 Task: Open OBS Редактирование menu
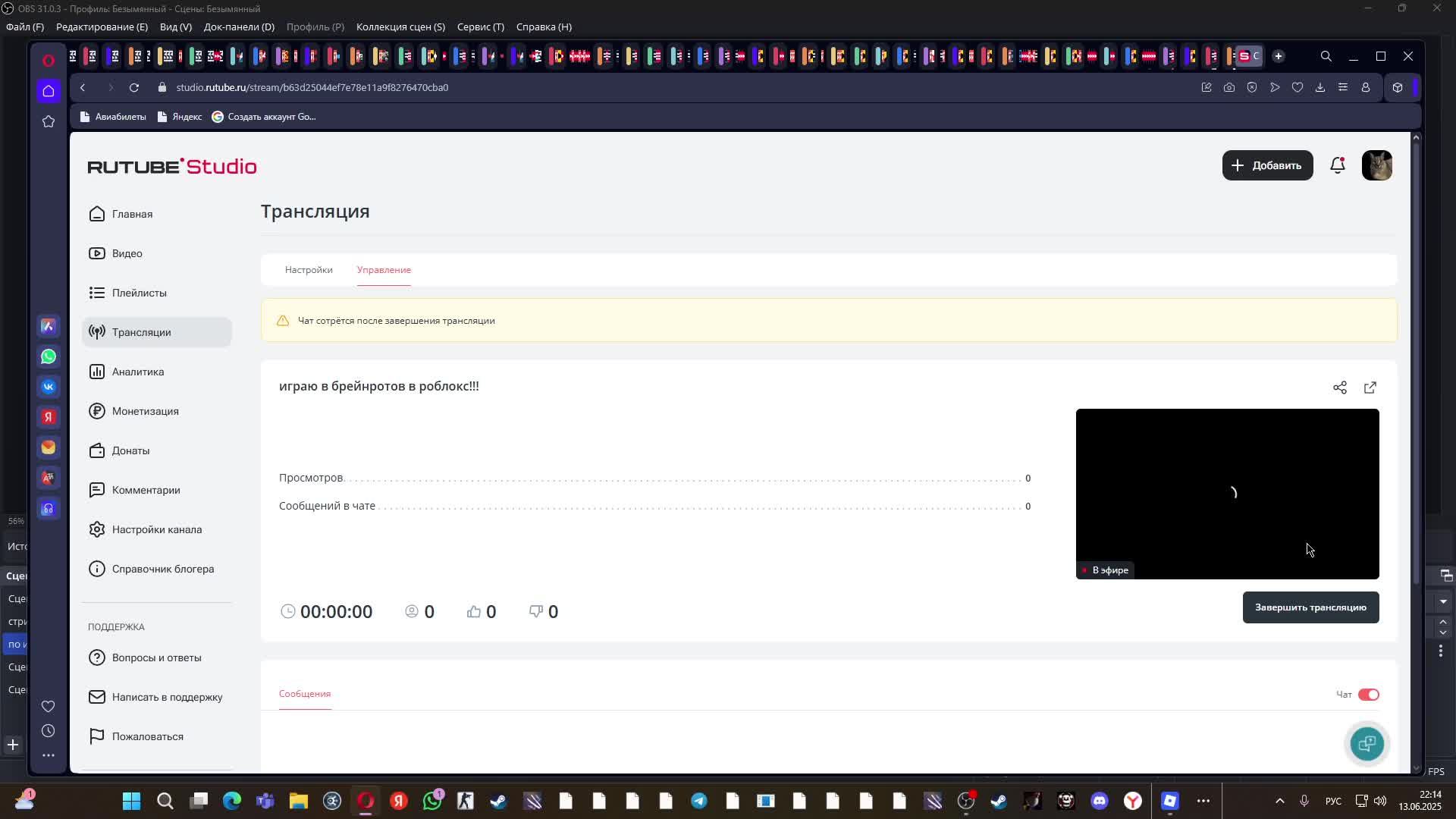click(102, 27)
